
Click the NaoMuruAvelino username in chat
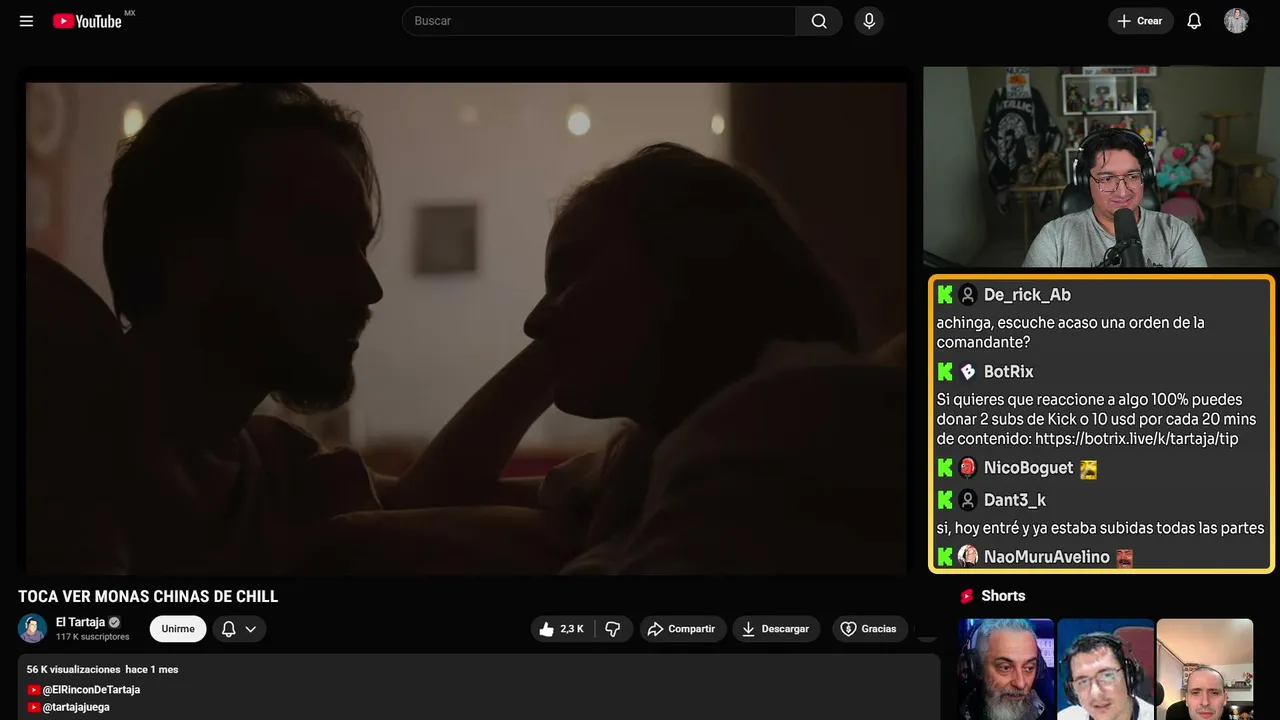coord(1047,557)
